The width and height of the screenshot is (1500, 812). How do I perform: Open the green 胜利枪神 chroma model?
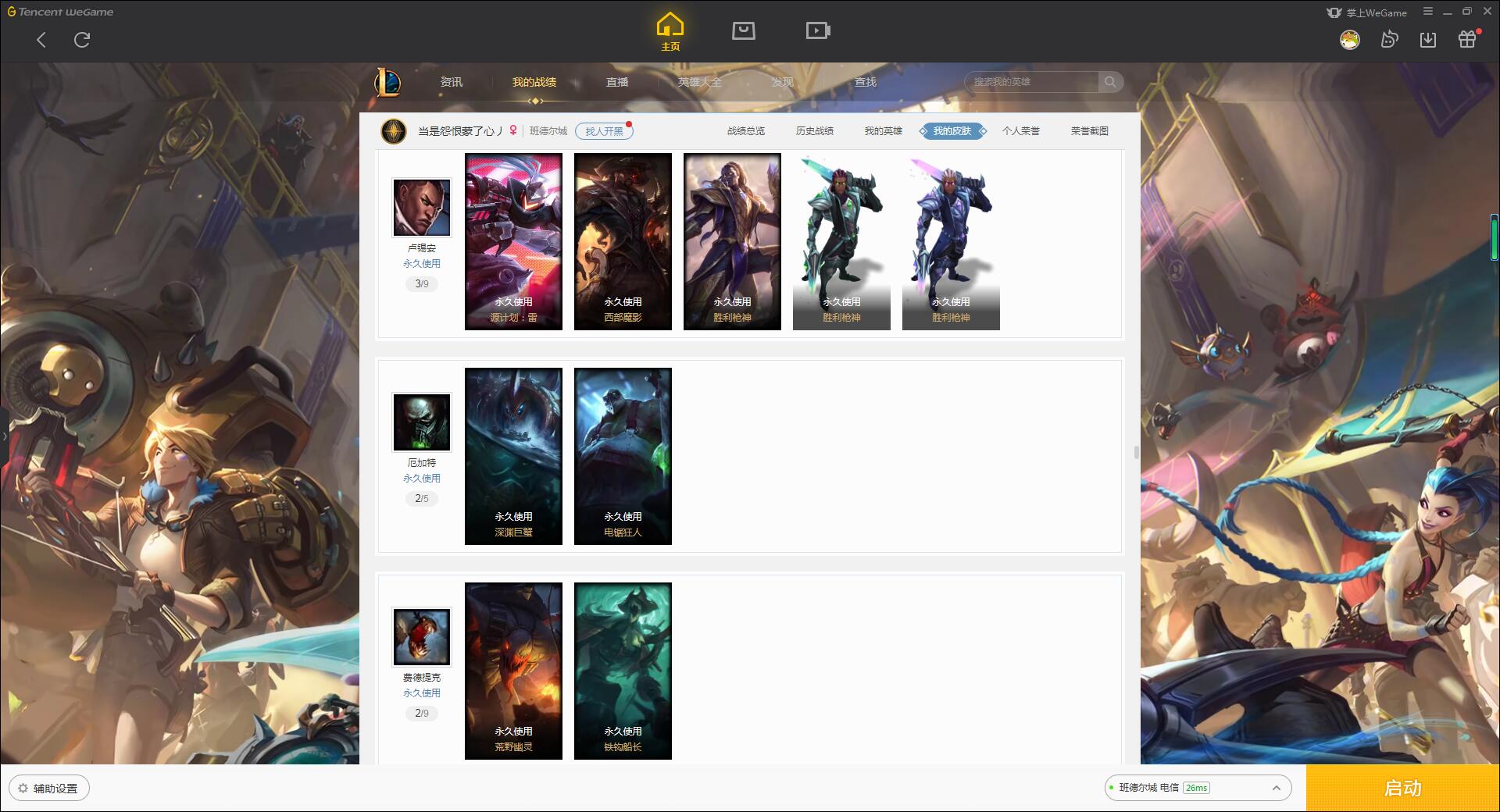click(841, 241)
